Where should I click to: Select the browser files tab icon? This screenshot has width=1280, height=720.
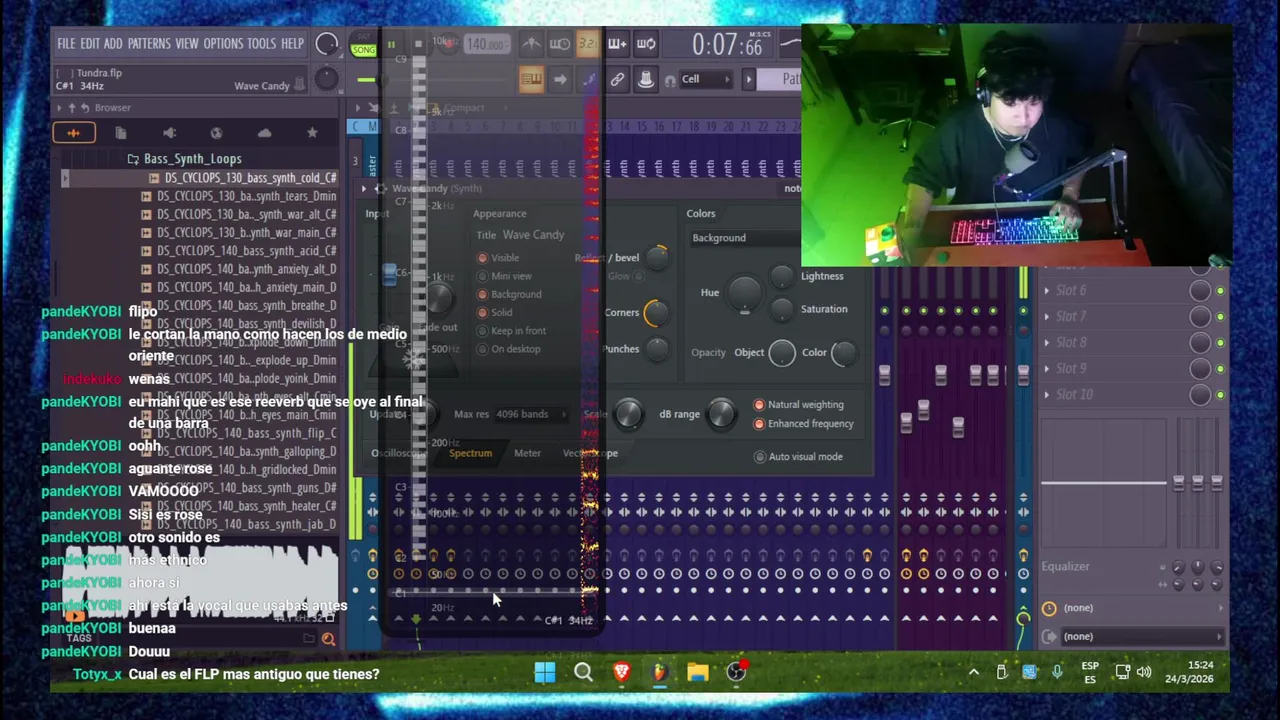coord(121,132)
